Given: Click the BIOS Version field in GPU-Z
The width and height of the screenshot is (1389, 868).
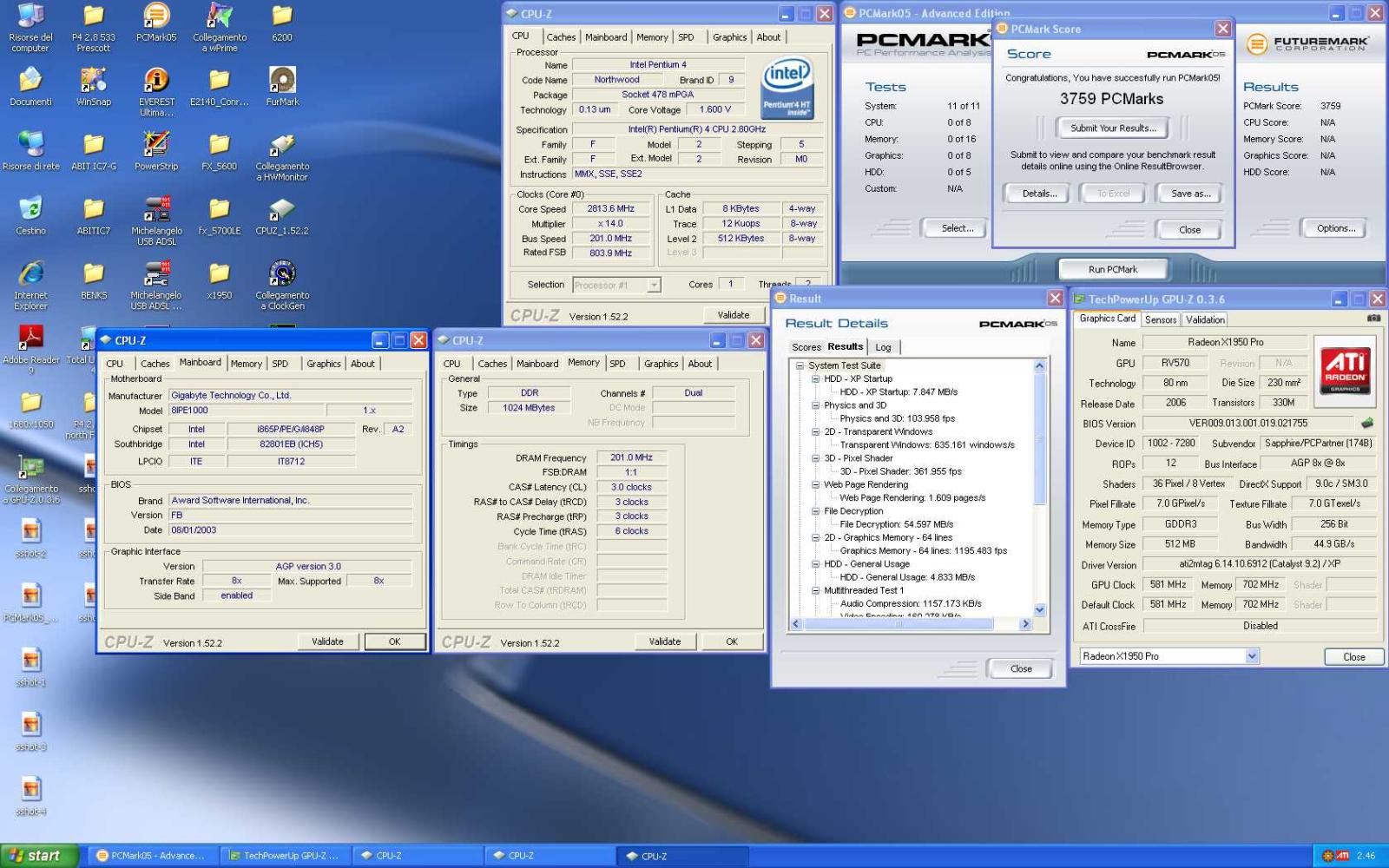Looking at the screenshot, I should (1247, 424).
